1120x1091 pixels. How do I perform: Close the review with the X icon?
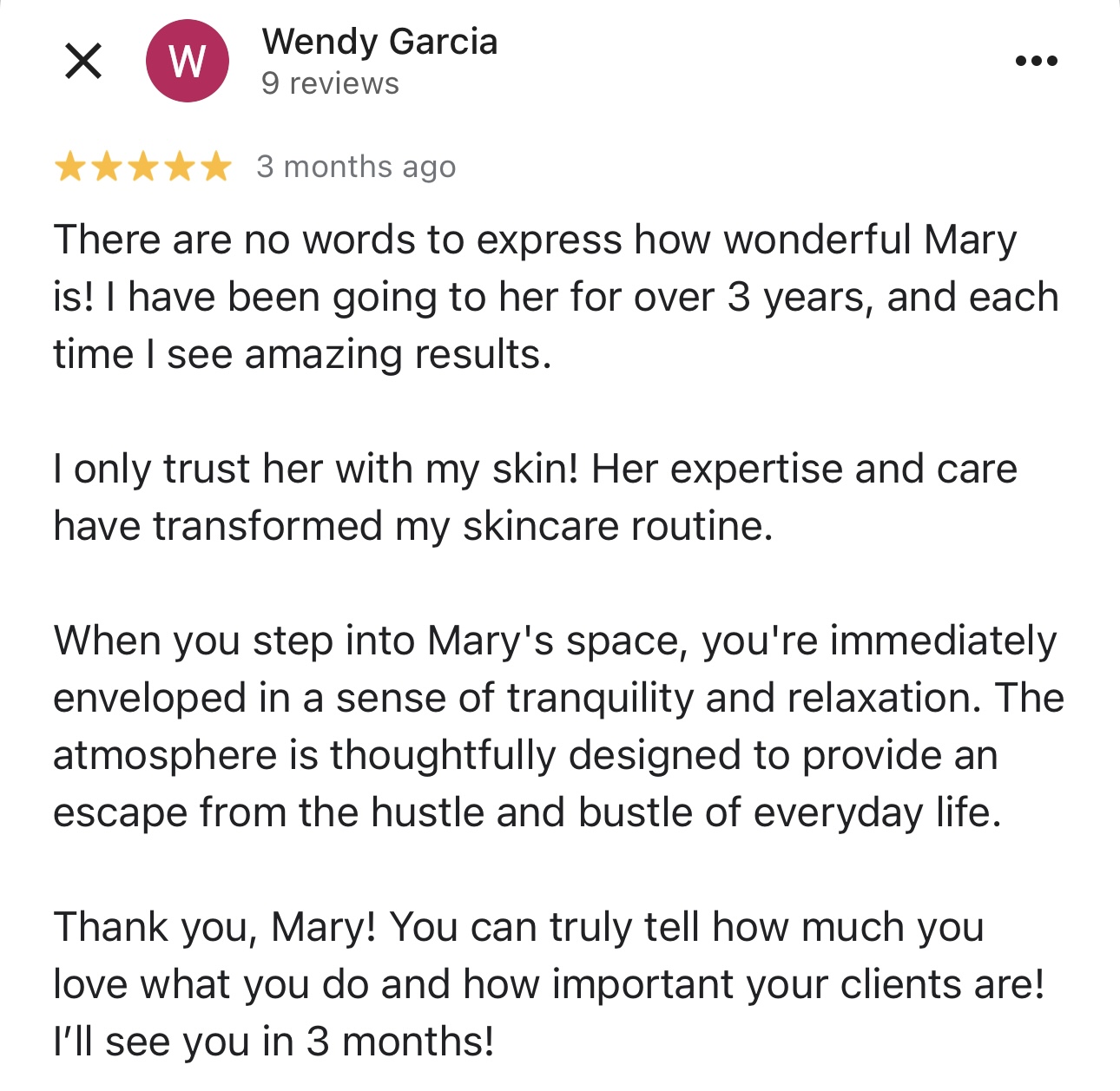point(83,61)
